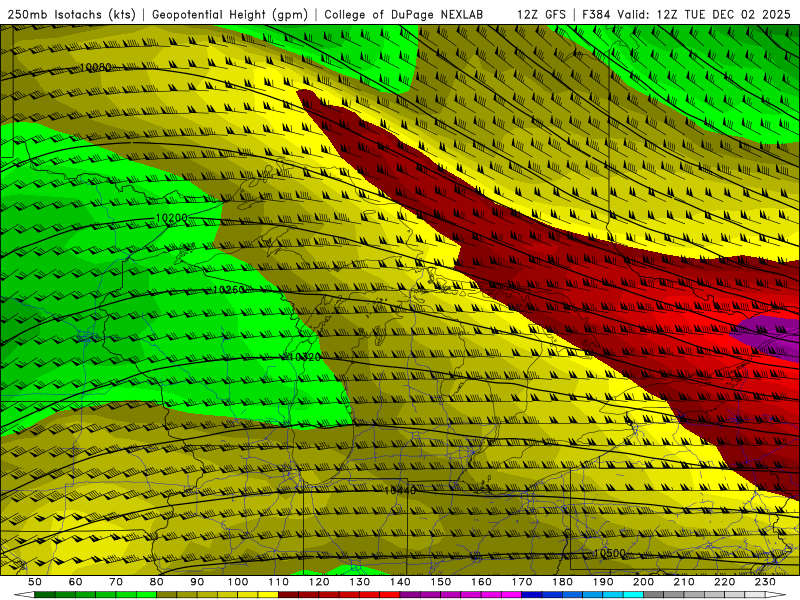
Task: Click the 'Geopotential Height (gpm)' title text
Action: click(230, 15)
